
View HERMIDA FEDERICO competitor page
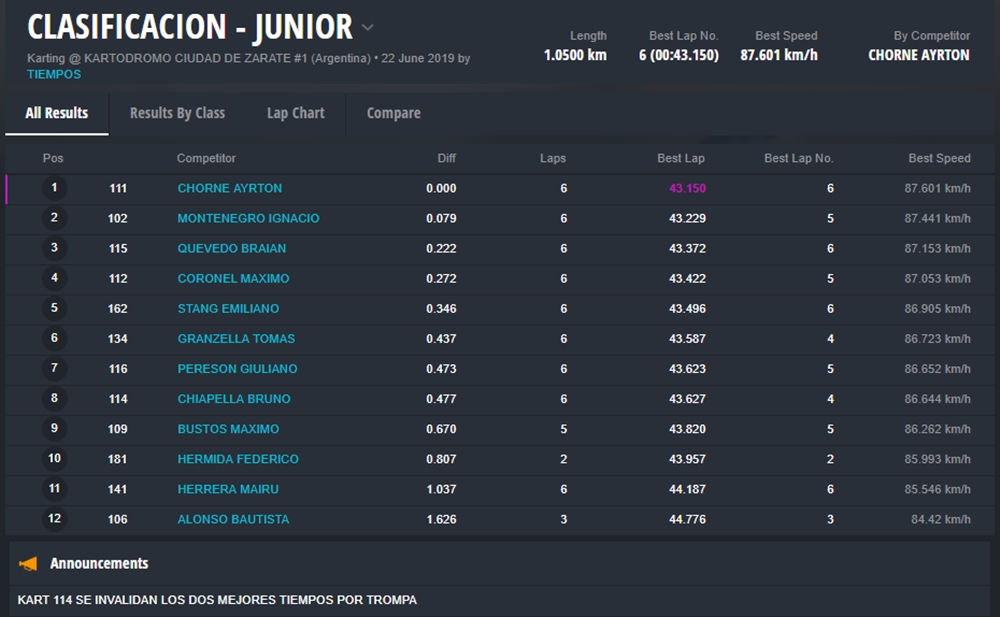(x=238, y=459)
